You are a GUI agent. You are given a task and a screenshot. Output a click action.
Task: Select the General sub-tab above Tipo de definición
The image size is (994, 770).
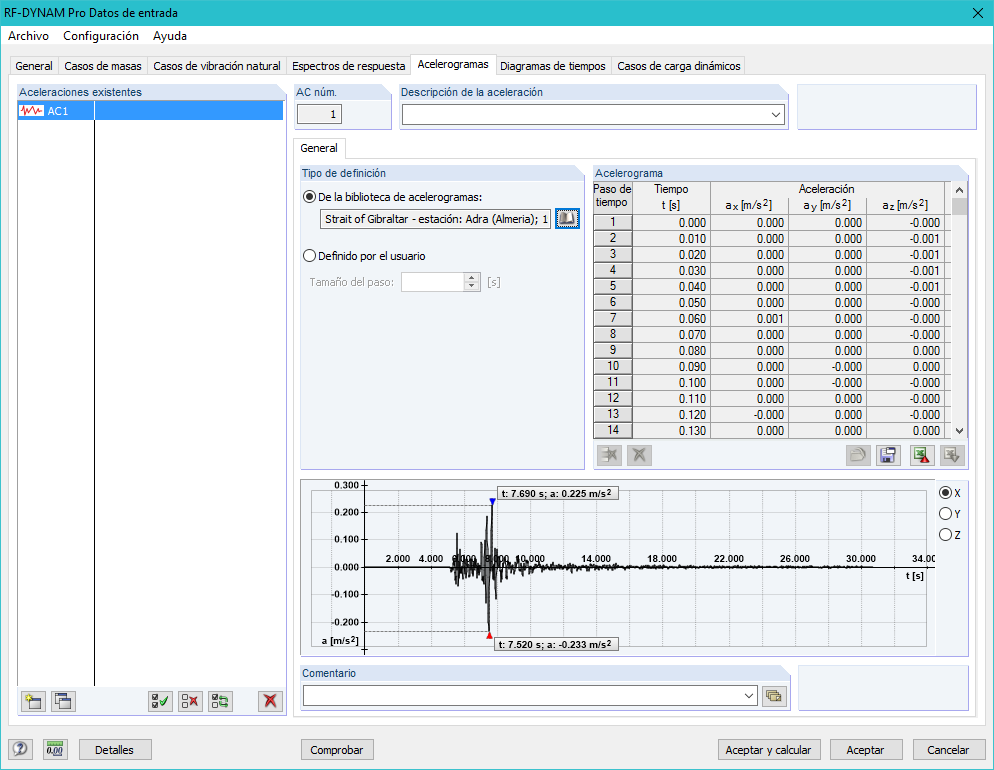[319, 148]
